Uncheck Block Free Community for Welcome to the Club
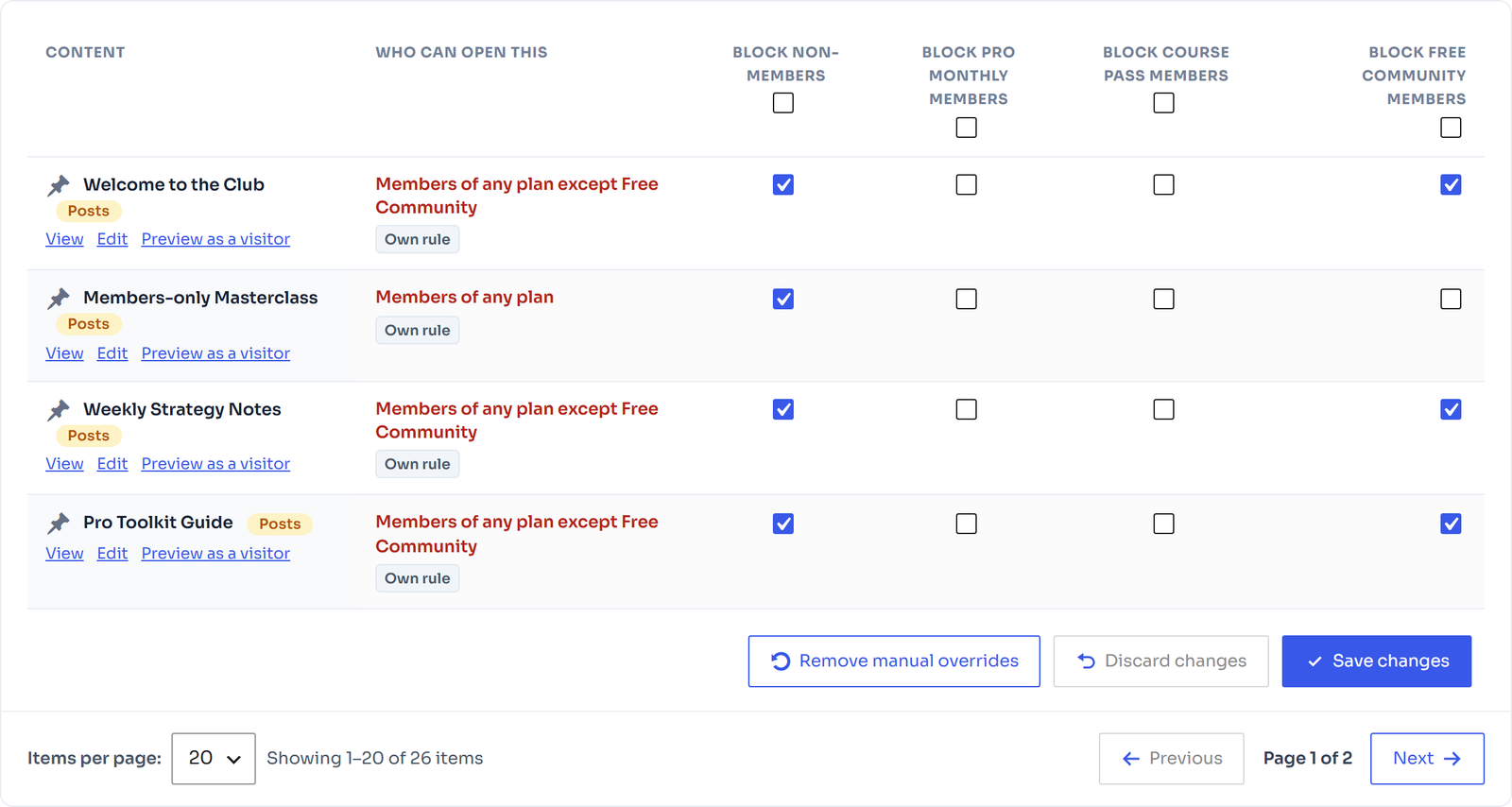Viewport: 1512px width, 807px height. pyautogui.click(x=1451, y=184)
